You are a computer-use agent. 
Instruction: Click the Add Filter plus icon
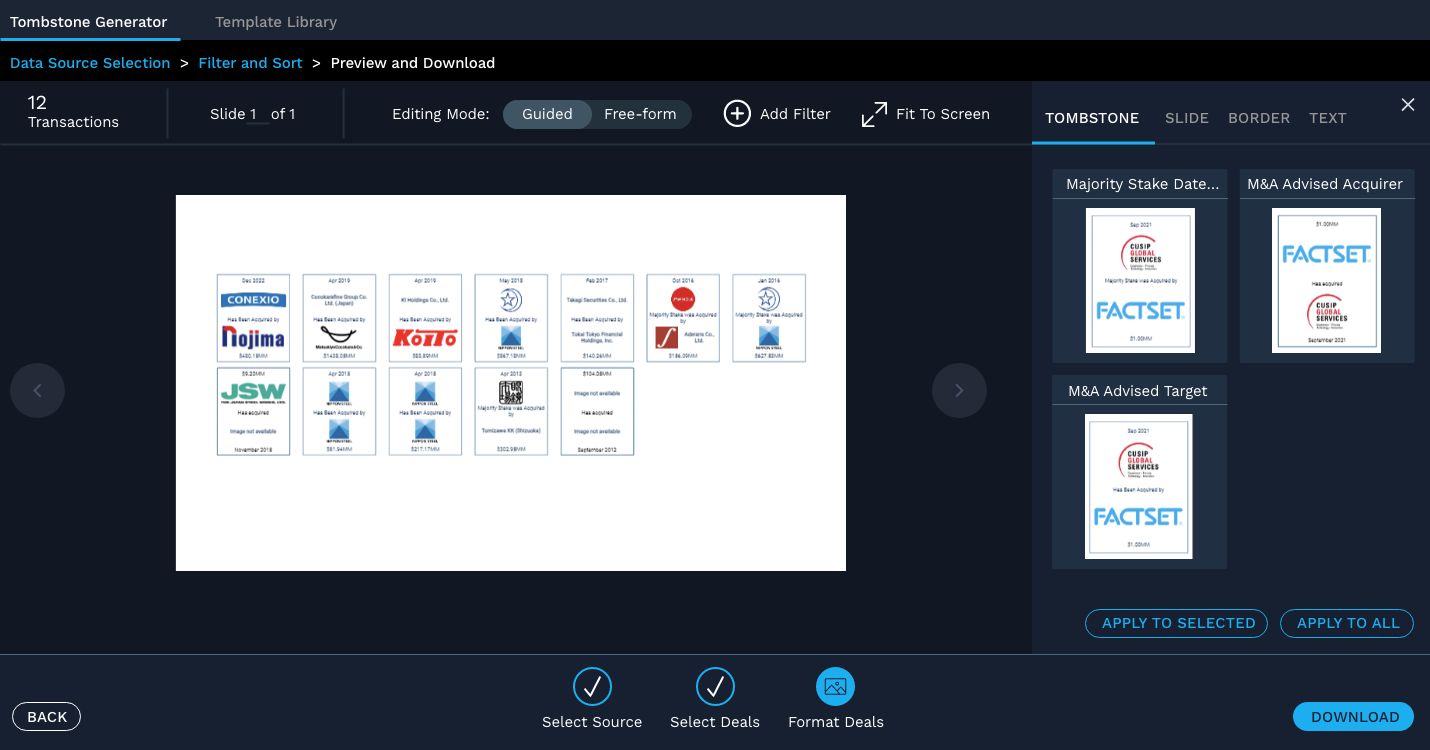click(737, 113)
